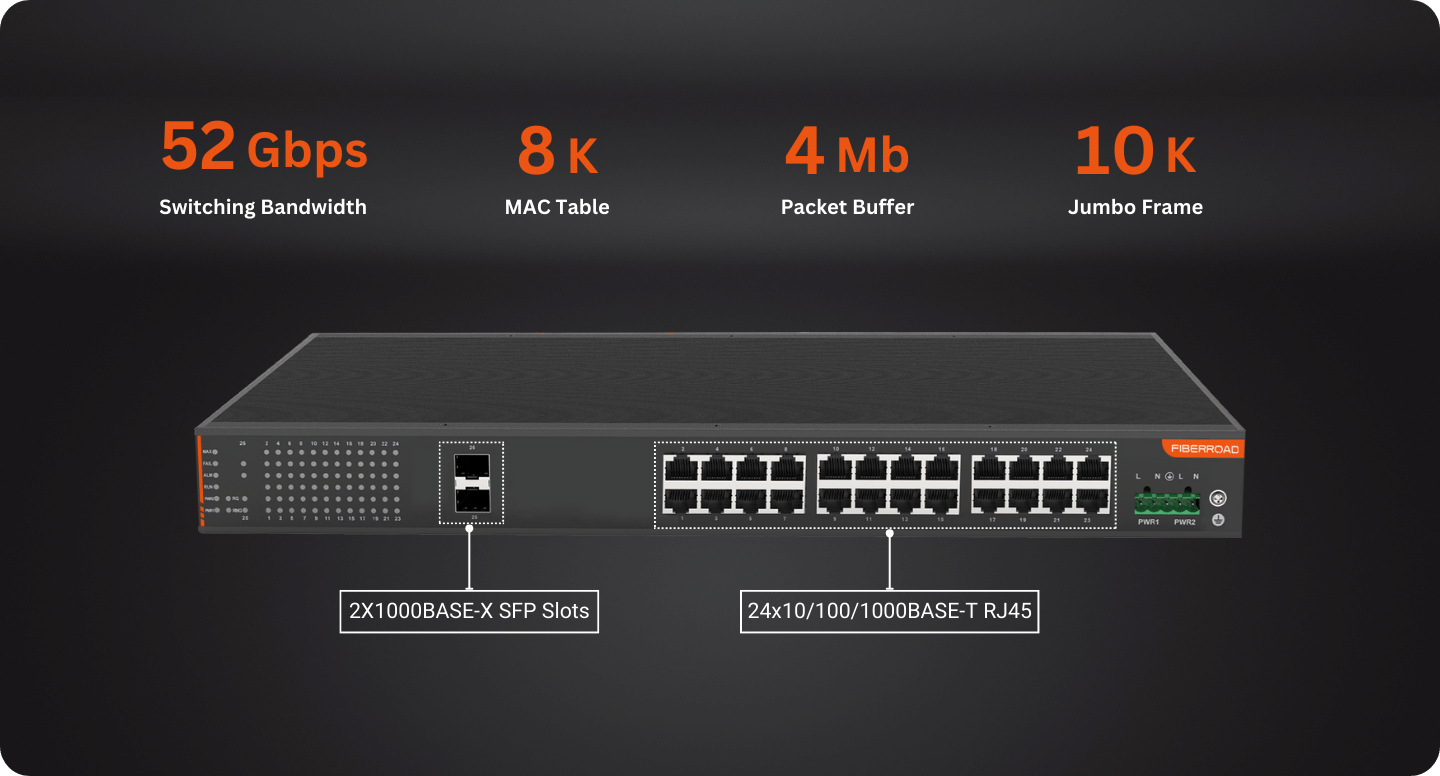
Task: Click the RUN status LED
Action: (x=216, y=487)
